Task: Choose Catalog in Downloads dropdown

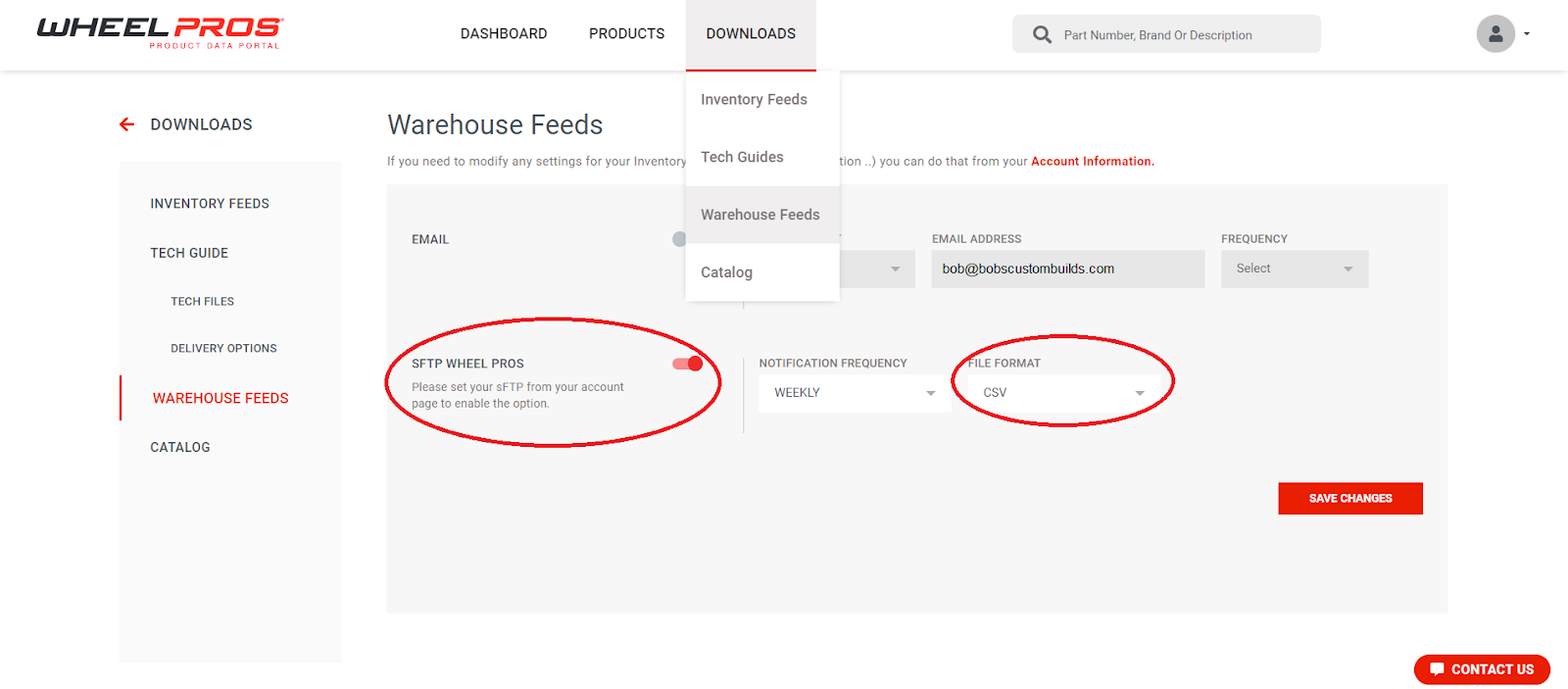Action: pos(762,272)
